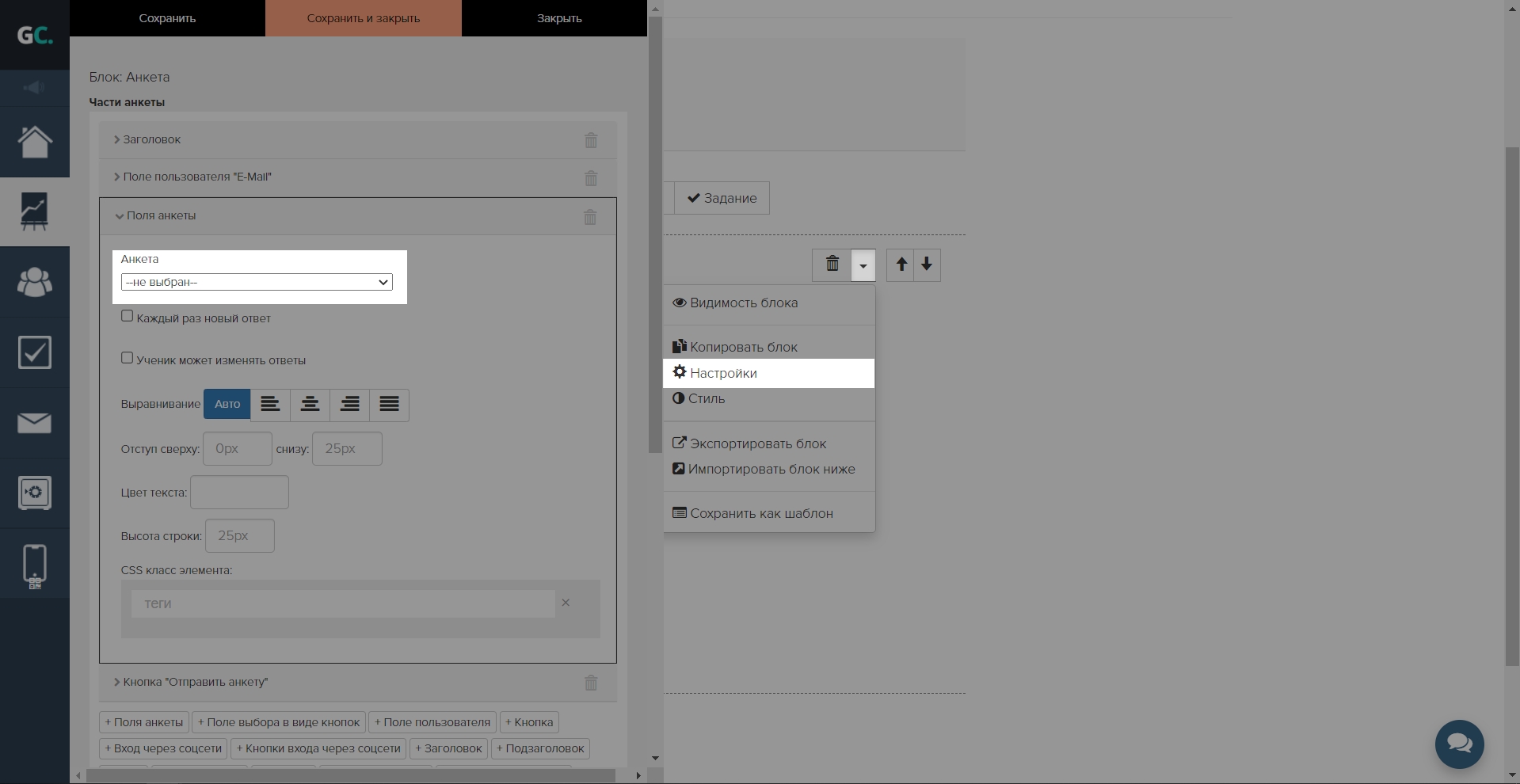Add a '+ Поле пользователя' part
The height and width of the screenshot is (784, 1520).
pyautogui.click(x=432, y=722)
